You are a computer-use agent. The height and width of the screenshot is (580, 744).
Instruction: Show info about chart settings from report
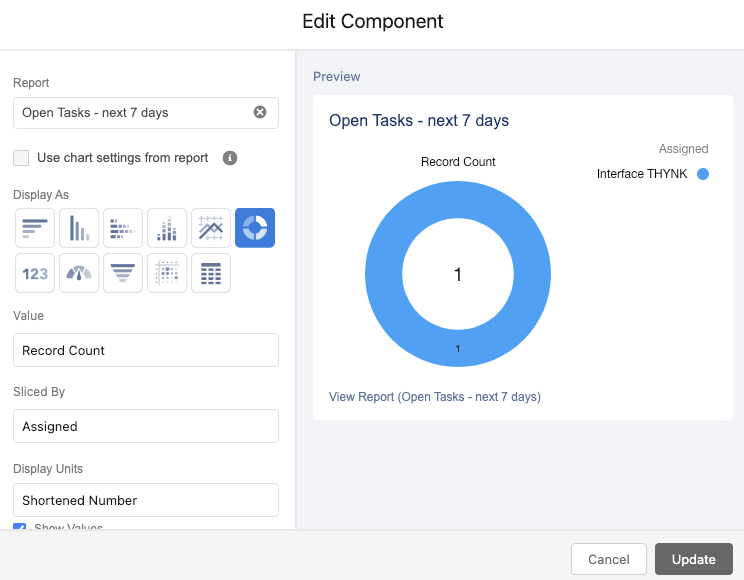[x=230, y=158]
